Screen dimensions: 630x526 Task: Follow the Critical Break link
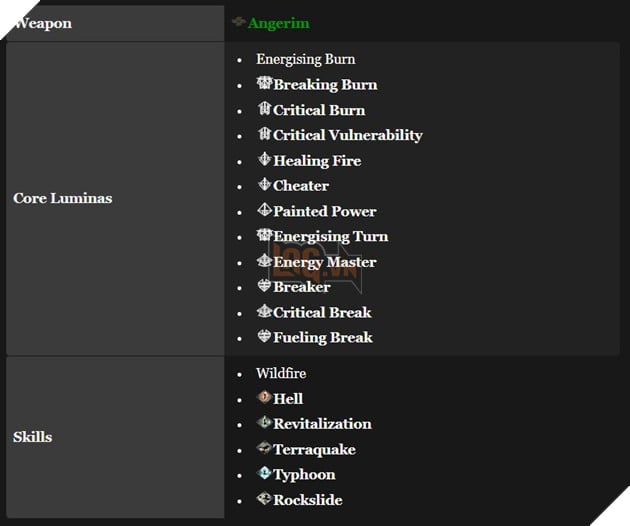(322, 312)
